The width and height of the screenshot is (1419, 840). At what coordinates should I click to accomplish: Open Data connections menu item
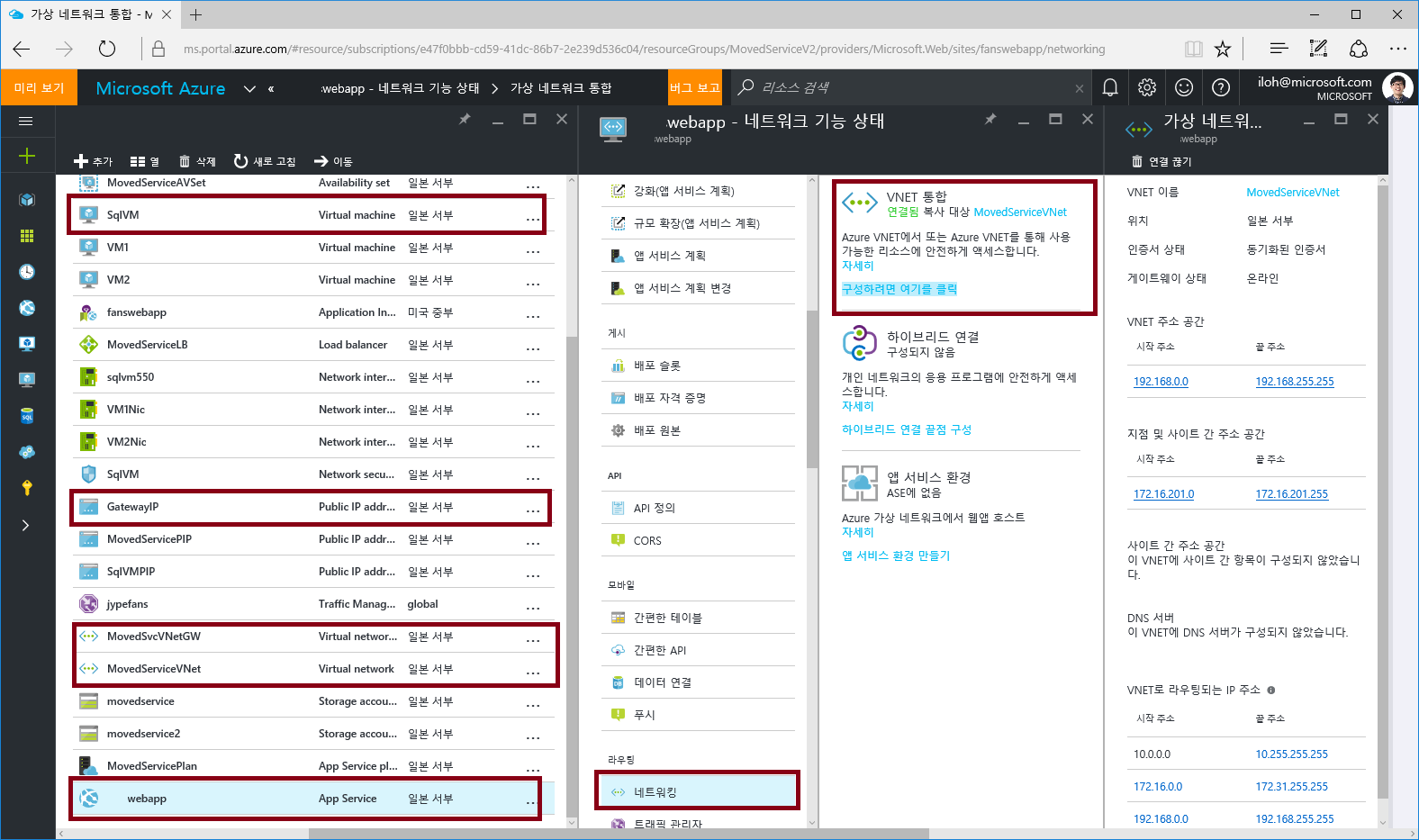click(x=698, y=682)
